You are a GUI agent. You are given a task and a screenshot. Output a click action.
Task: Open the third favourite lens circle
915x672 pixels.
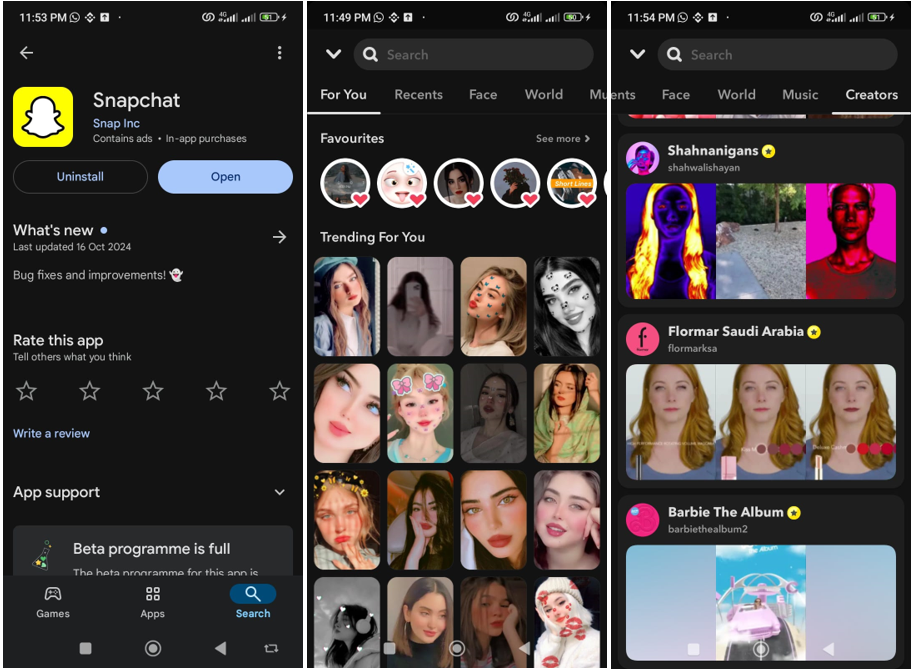click(459, 183)
